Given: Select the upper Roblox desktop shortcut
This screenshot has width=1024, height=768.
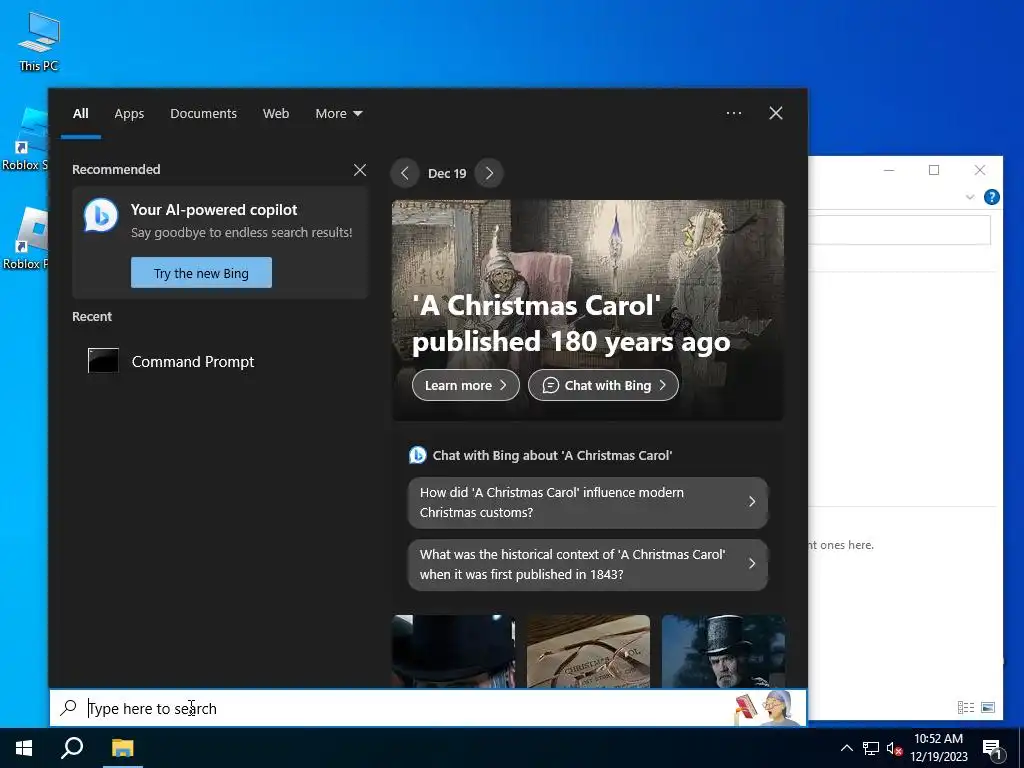Looking at the screenshot, I should click(x=25, y=139).
